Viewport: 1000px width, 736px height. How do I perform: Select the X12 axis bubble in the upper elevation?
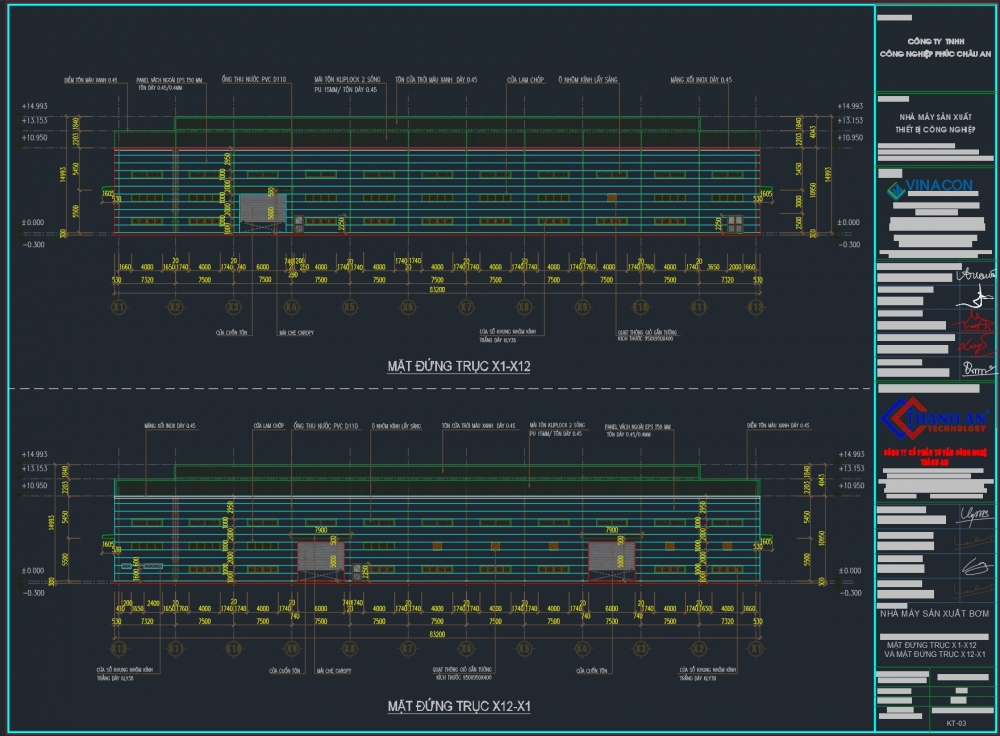[x=757, y=307]
